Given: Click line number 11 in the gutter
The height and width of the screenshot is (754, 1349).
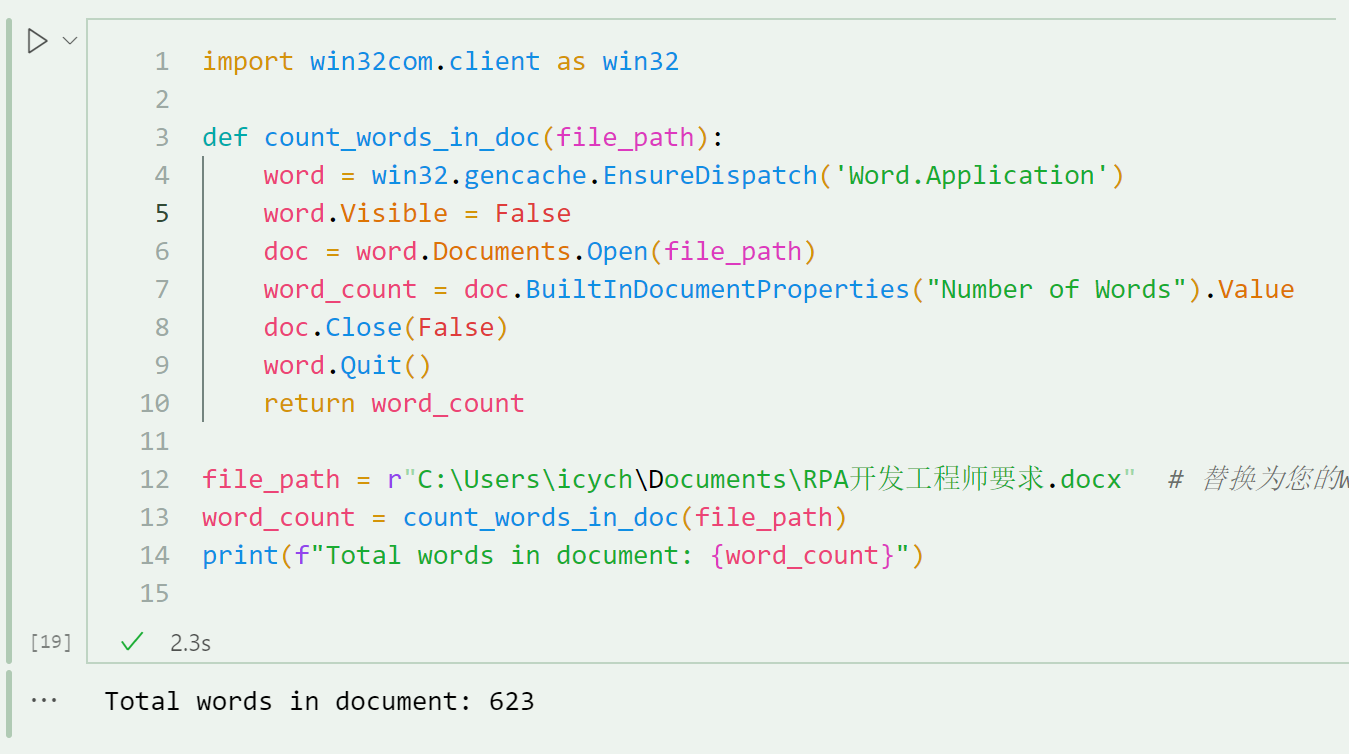Looking at the screenshot, I should click(x=155, y=442).
